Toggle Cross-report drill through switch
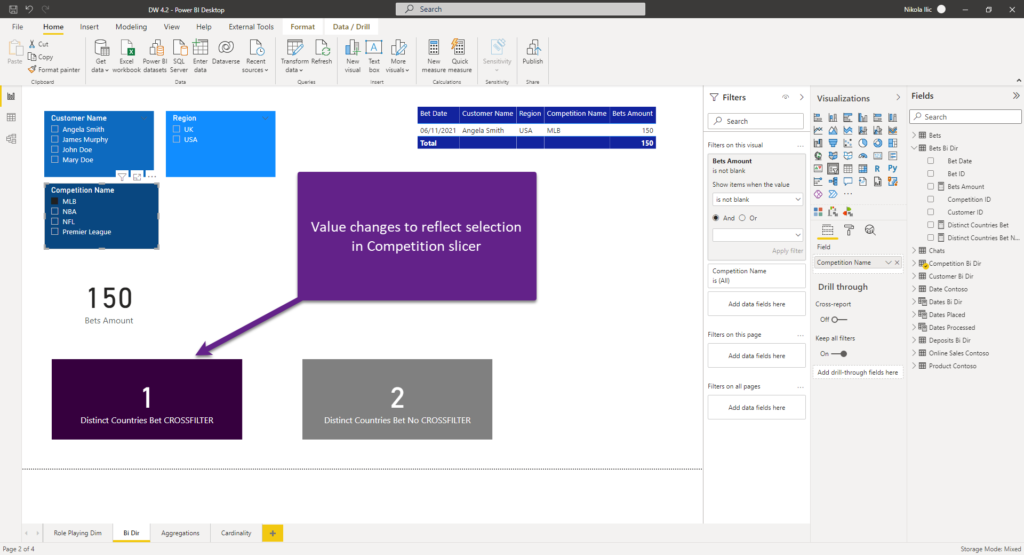The width and height of the screenshot is (1024, 555). click(x=839, y=319)
